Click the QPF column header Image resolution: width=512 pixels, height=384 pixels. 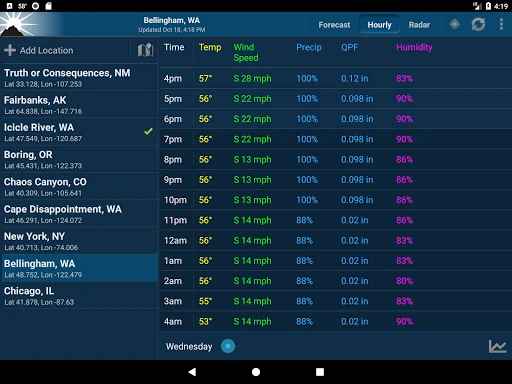[x=349, y=47]
